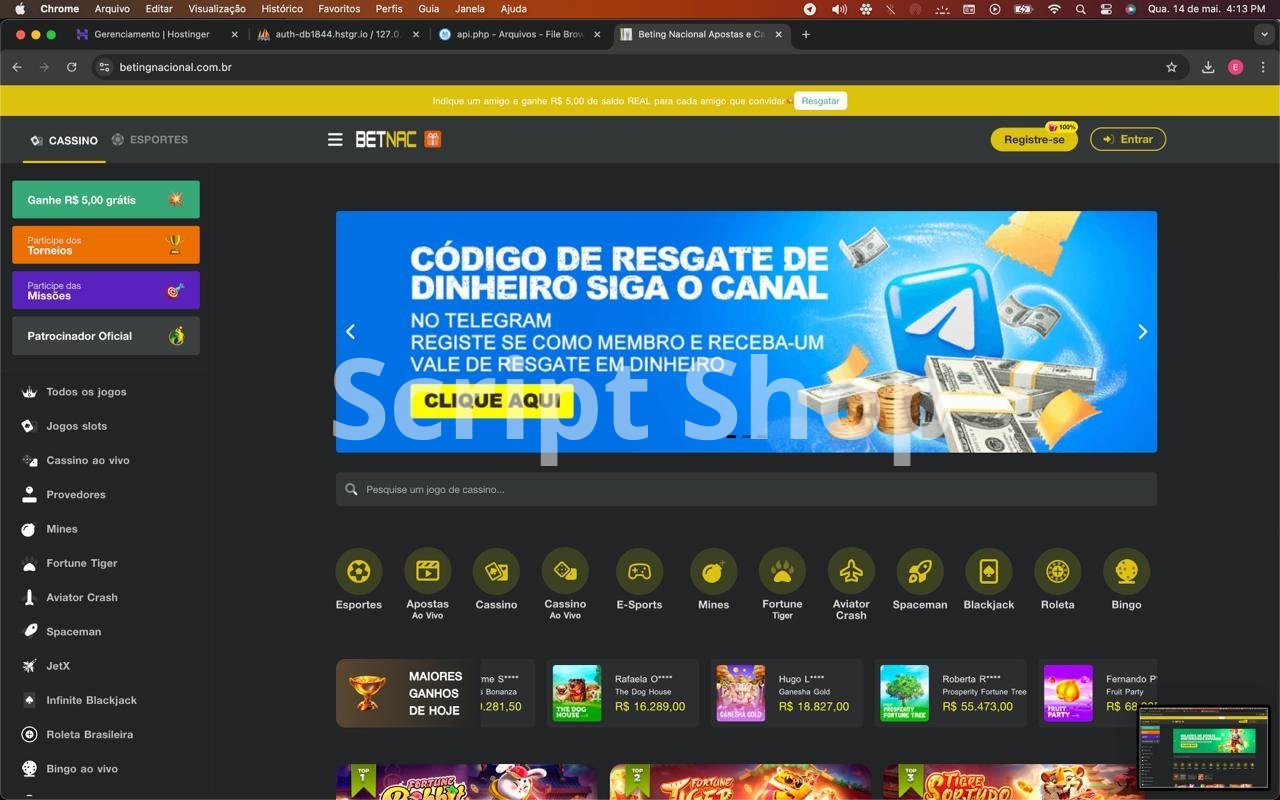Viewport: 1280px width, 800px height.
Task: Open JetX in the sidebar
Action: click(x=58, y=666)
